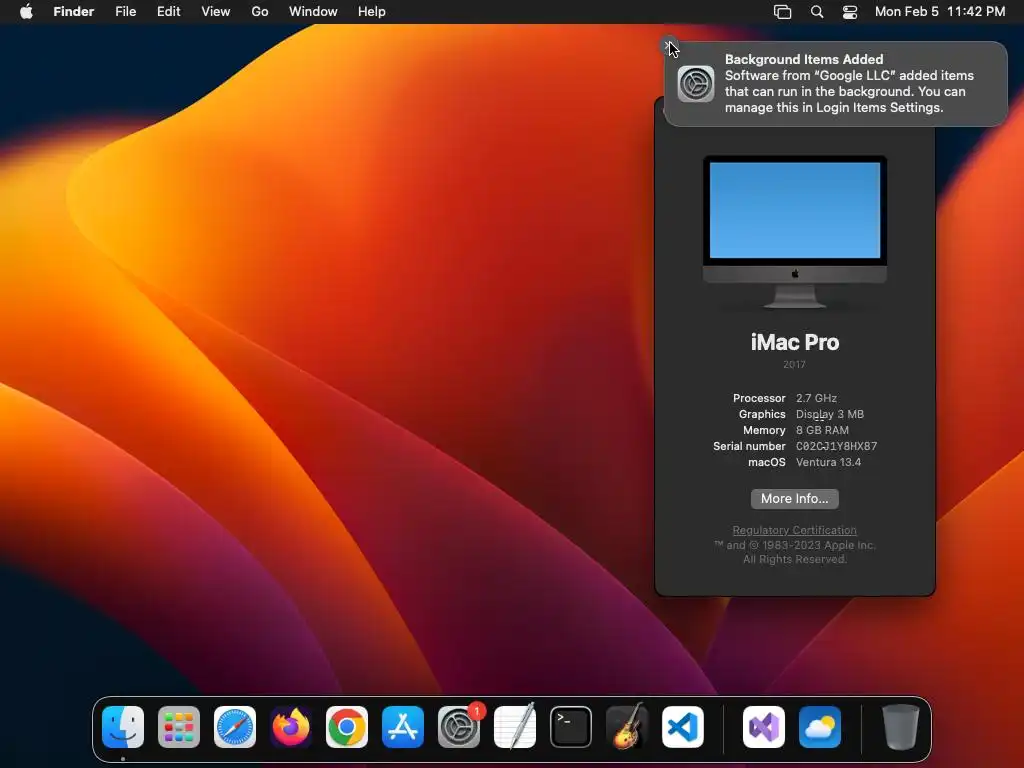Viewport: 1024px width, 768px height.
Task: Open Visual Studio from the Dock
Action: [x=763, y=727]
